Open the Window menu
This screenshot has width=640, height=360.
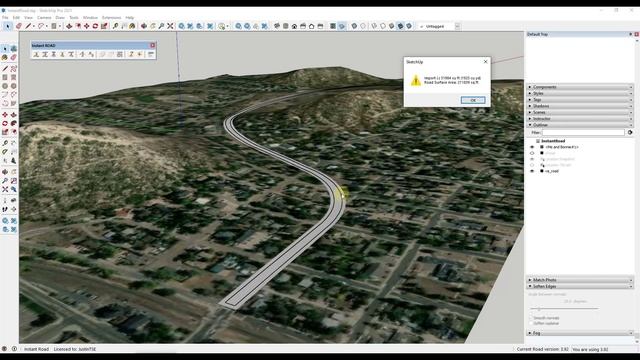(90, 18)
